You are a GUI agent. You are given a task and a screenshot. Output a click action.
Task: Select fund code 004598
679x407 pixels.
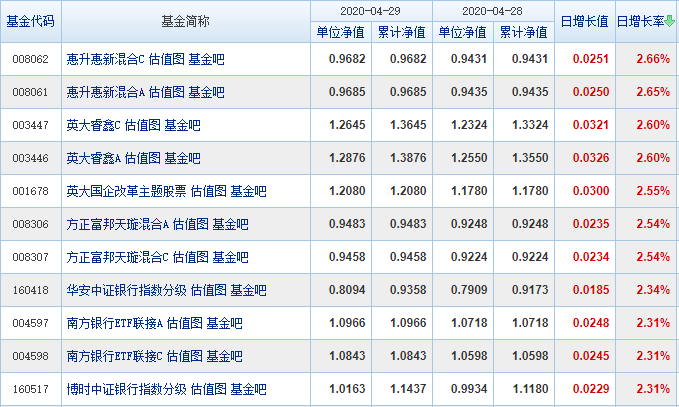(30, 356)
